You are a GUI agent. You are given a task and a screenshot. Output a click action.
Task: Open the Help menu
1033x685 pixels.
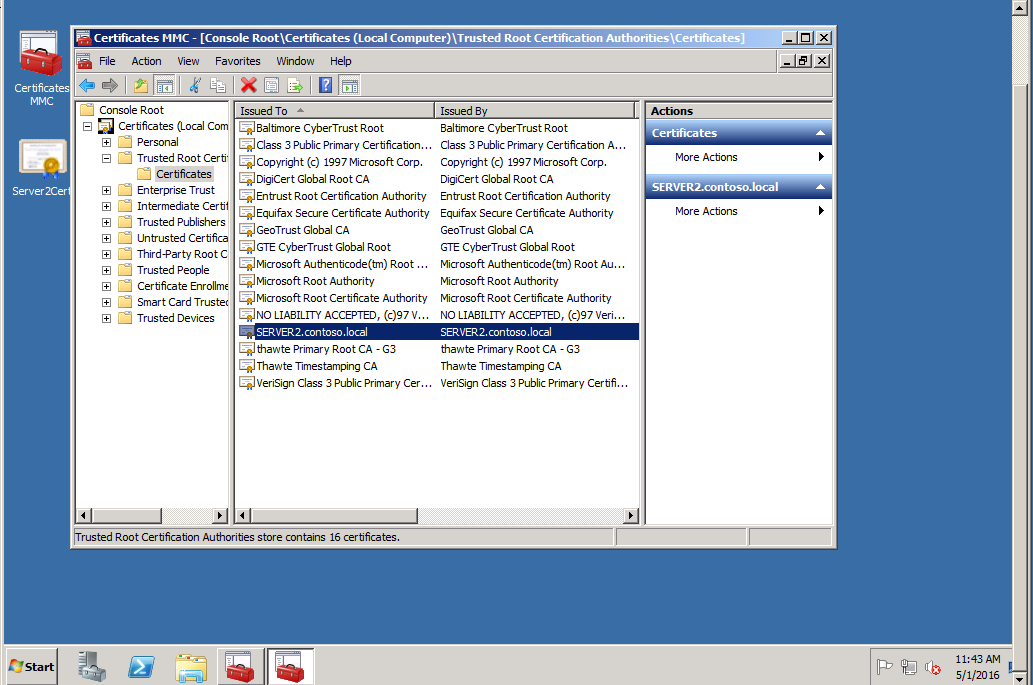341,61
